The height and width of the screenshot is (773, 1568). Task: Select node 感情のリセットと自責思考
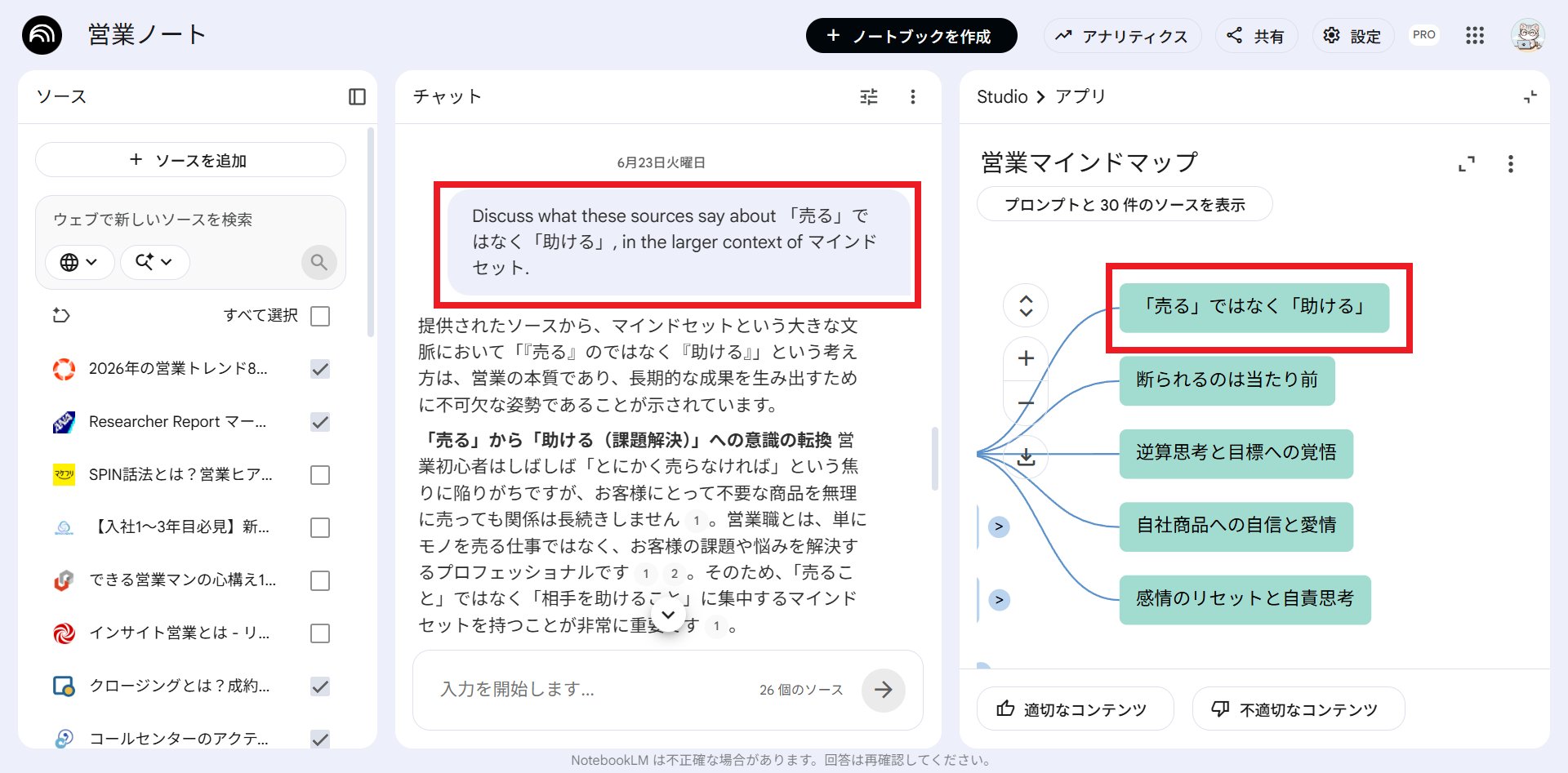[1245, 600]
